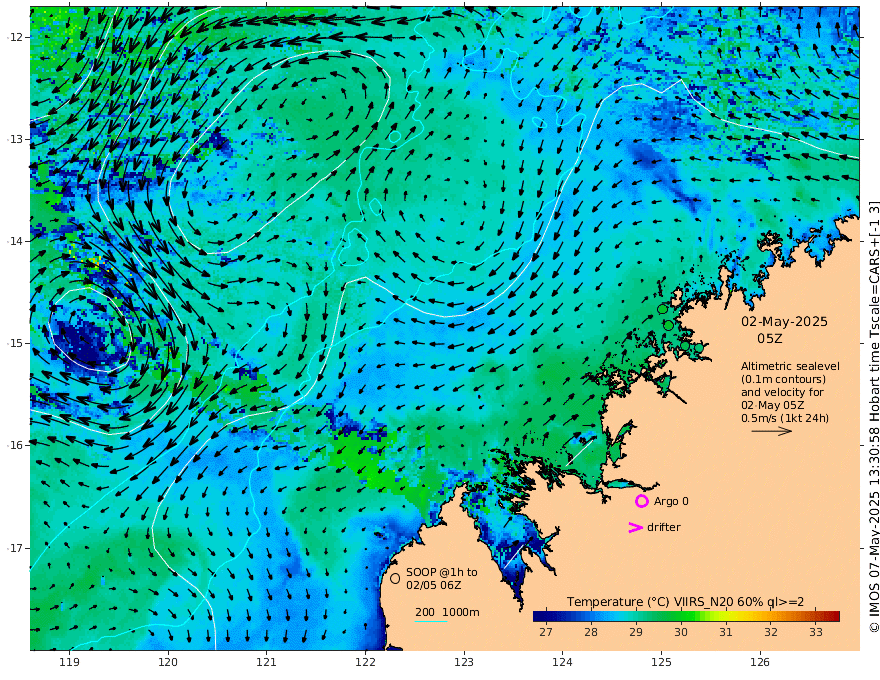Click latitude label -13 on left axis
This screenshot has width=880, height=680.
click(x=15, y=139)
